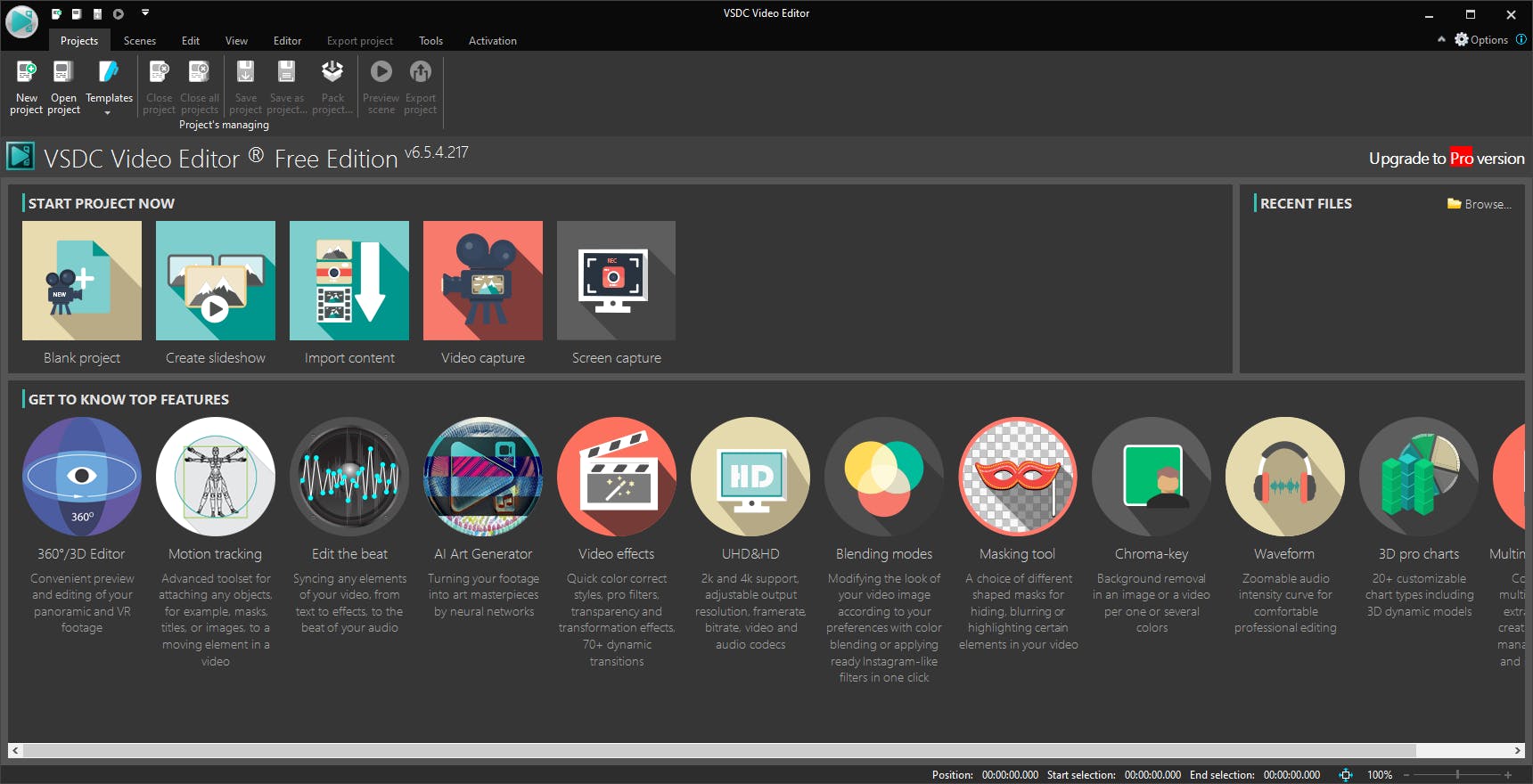Viewport: 1533px width, 784px height.
Task: Open the 360°/3D Editor feature icon
Action: pyautogui.click(x=82, y=477)
